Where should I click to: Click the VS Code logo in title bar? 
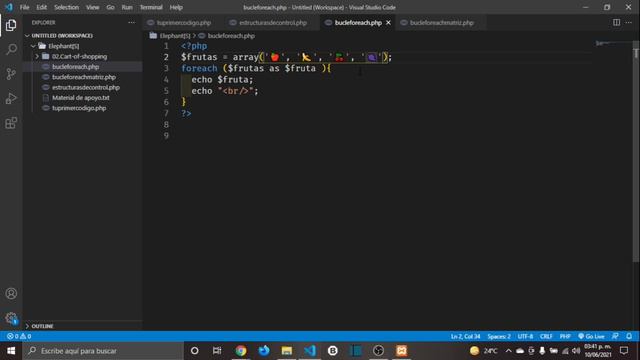pyautogui.click(x=9, y=7)
